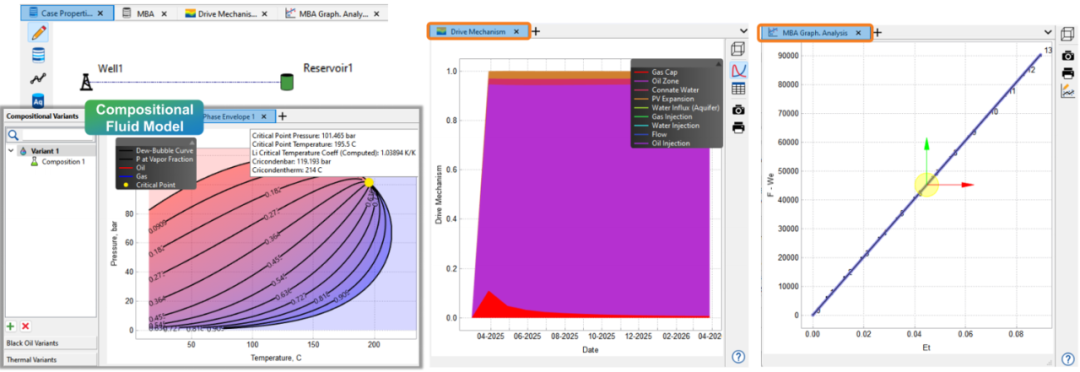
Task: Open the tab list dropdown in Drive Mechanism panel
Action: [743, 31]
